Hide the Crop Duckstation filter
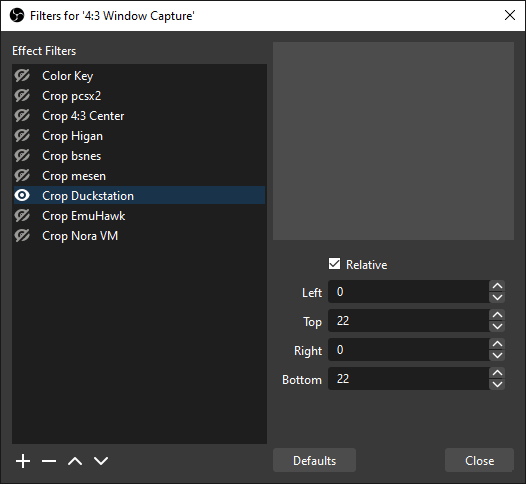Image resolution: width=526 pixels, height=484 pixels. [x=22, y=195]
